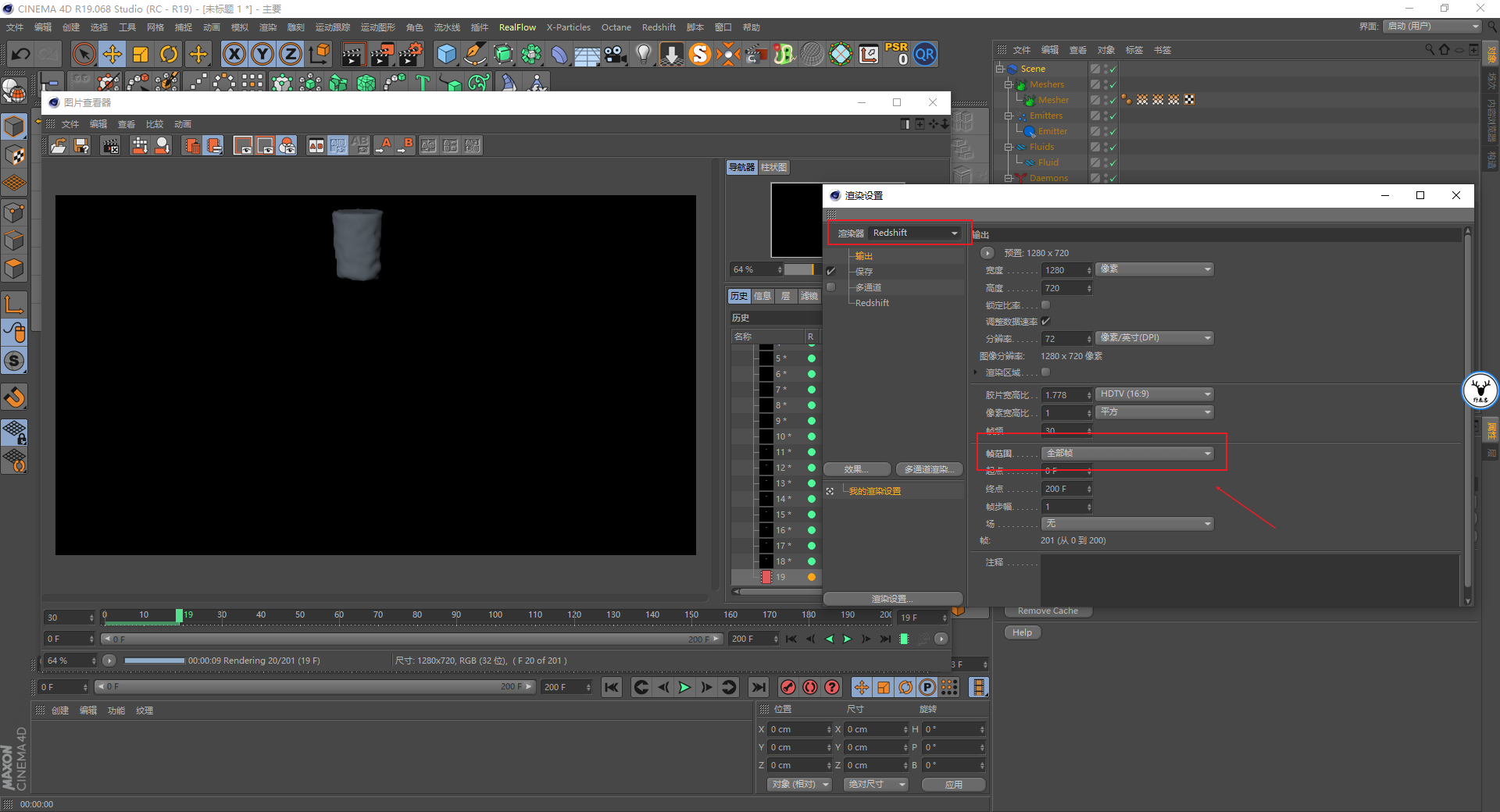Image resolution: width=1500 pixels, height=812 pixels.
Task: Open the 平方 pixel aspect dropdown
Action: 1155,412
